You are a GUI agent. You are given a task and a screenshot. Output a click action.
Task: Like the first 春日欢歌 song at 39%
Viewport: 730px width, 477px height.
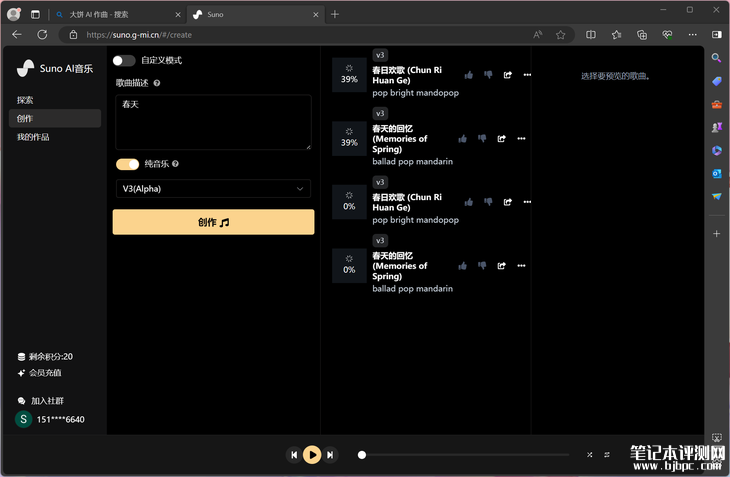coord(468,75)
